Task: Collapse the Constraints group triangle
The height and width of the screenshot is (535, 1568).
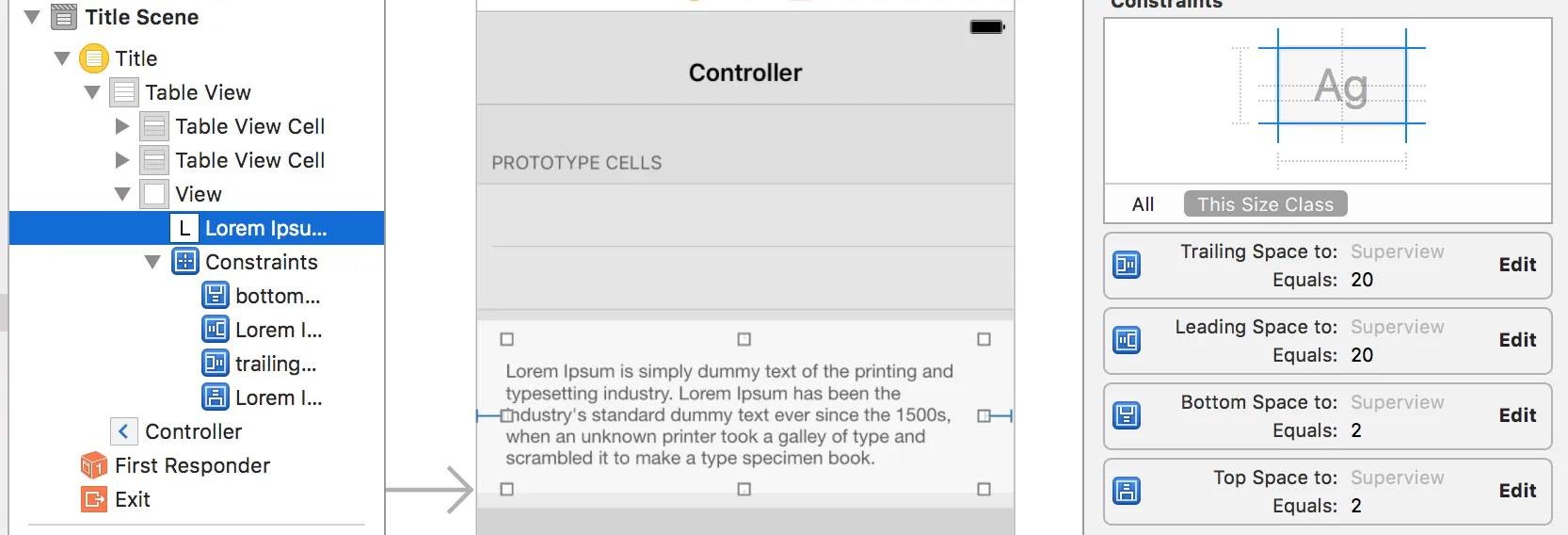Action: [x=152, y=262]
